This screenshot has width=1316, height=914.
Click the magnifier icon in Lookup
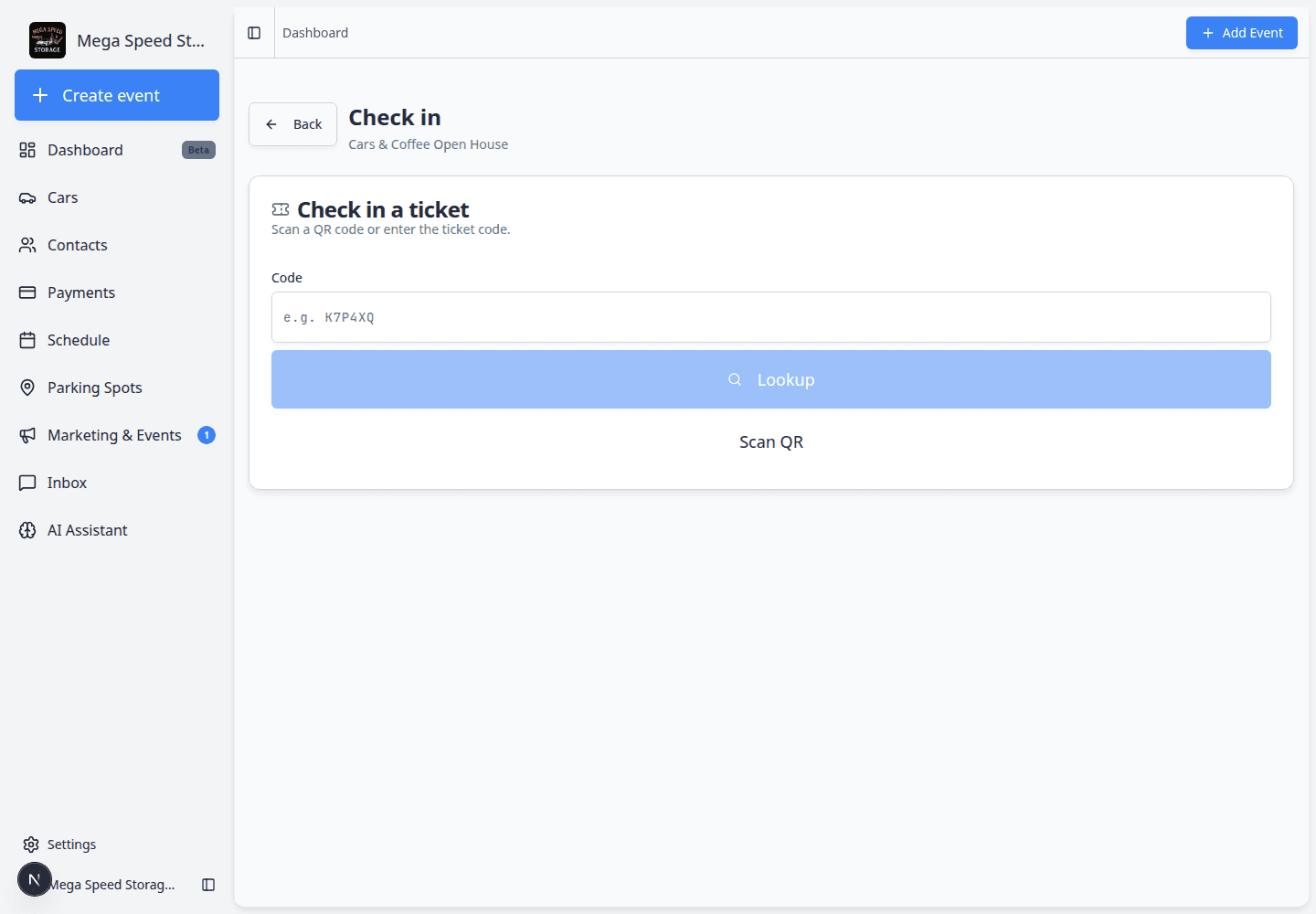(x=735, y=379)
